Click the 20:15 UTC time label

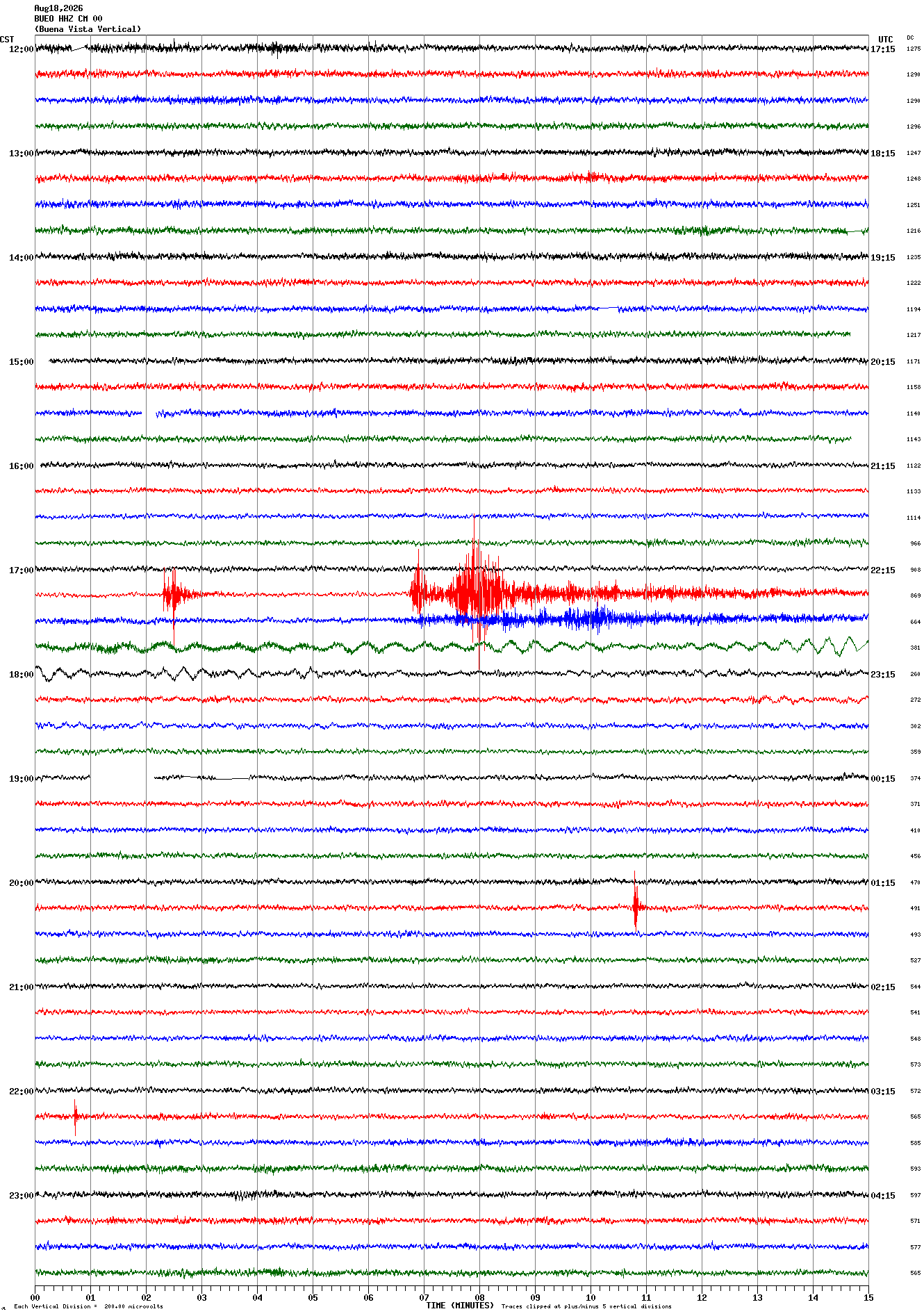click(883, 362)
